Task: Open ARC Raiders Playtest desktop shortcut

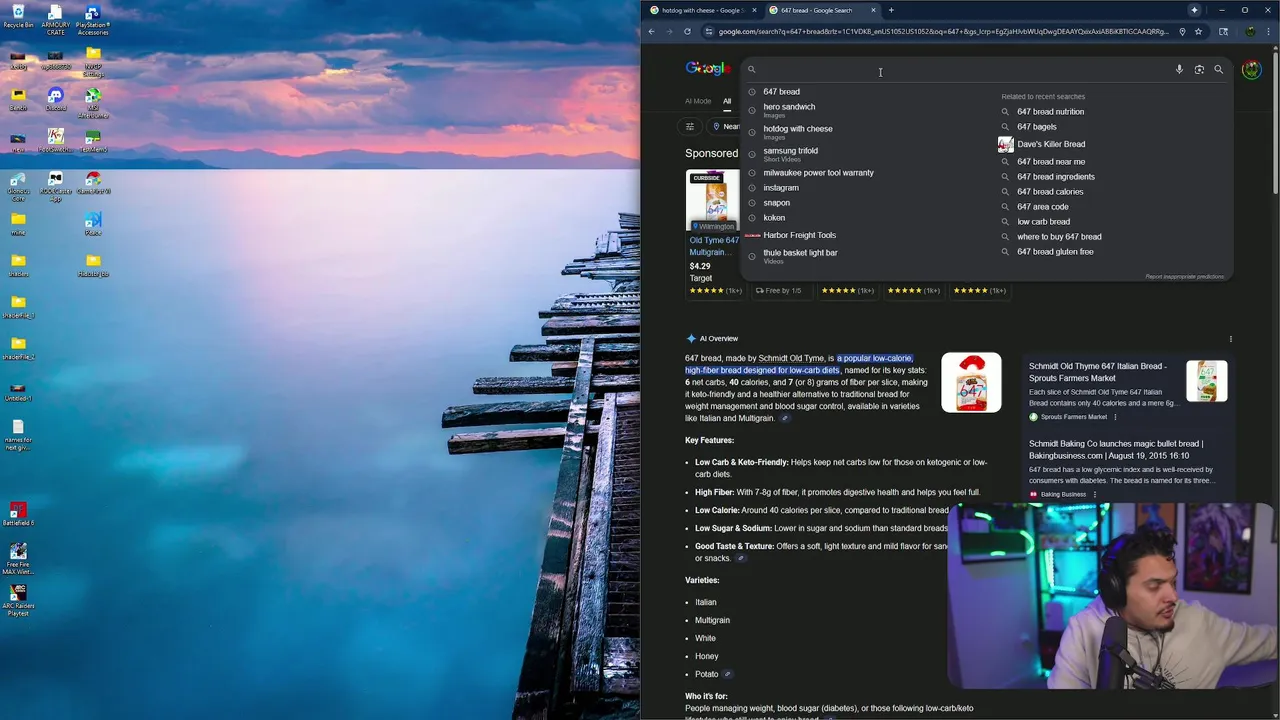Action: [18, 601]
